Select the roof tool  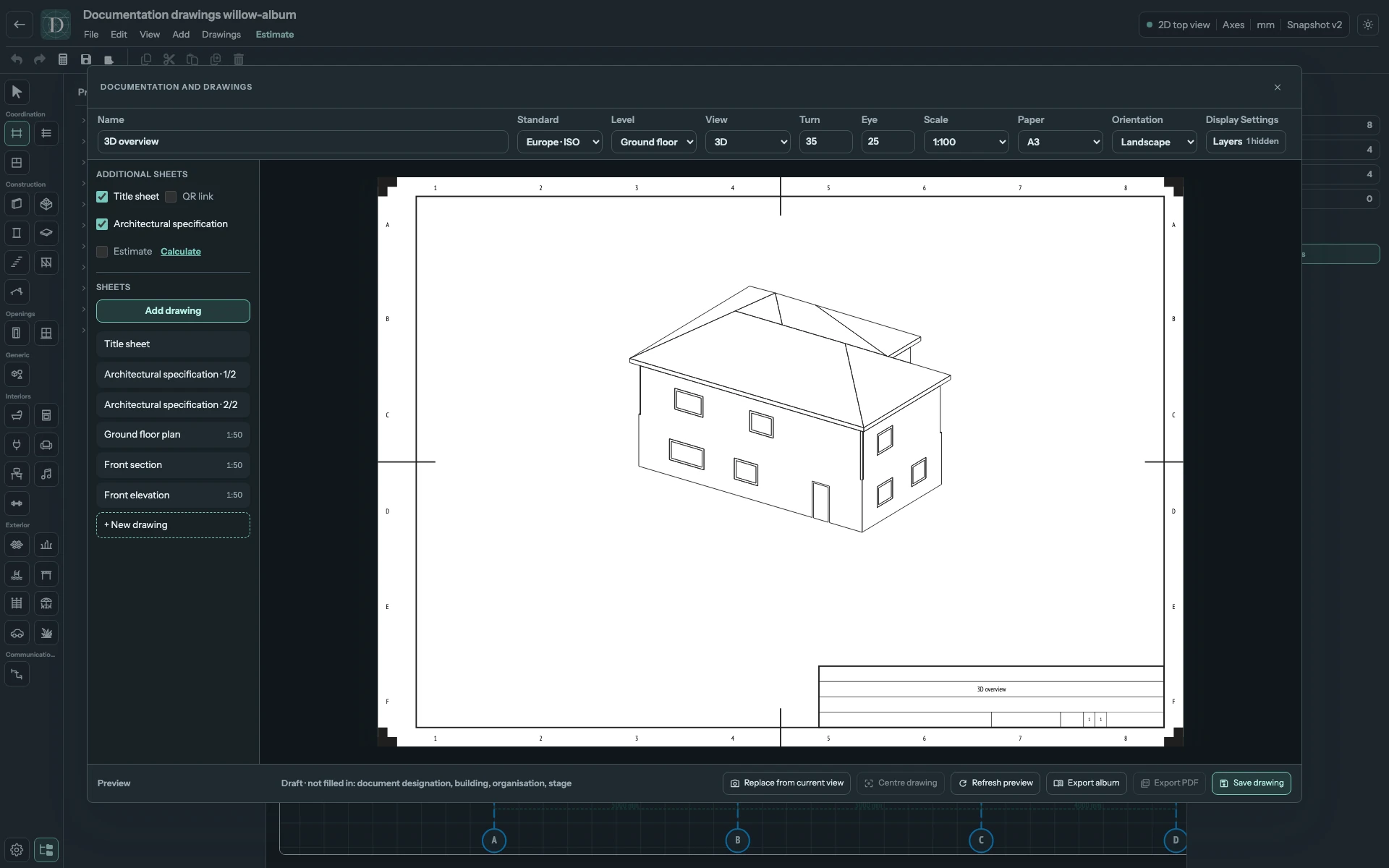point(17,292)
